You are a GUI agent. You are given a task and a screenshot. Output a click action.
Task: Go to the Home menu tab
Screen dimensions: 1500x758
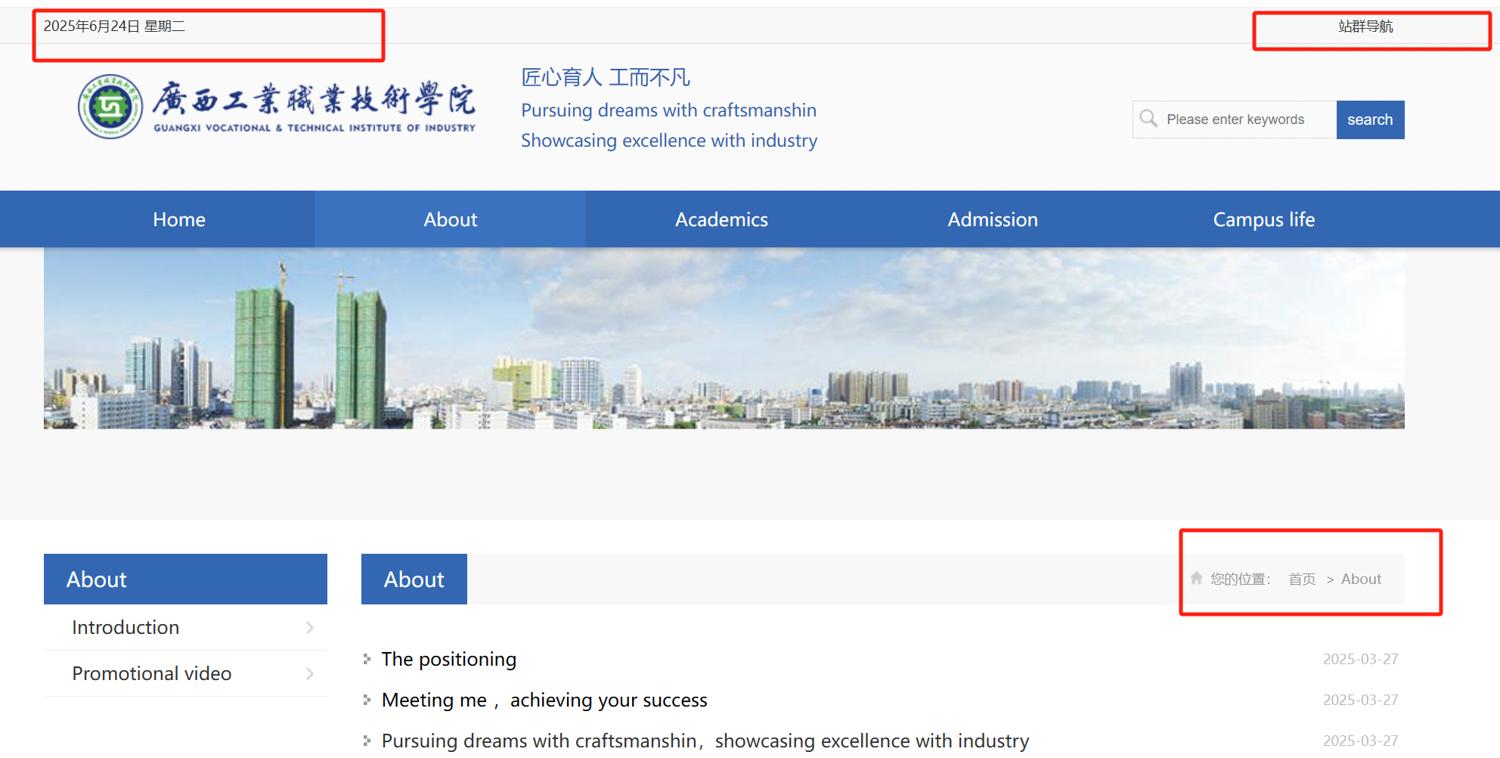pyautogui.click(x=179, y=219)
